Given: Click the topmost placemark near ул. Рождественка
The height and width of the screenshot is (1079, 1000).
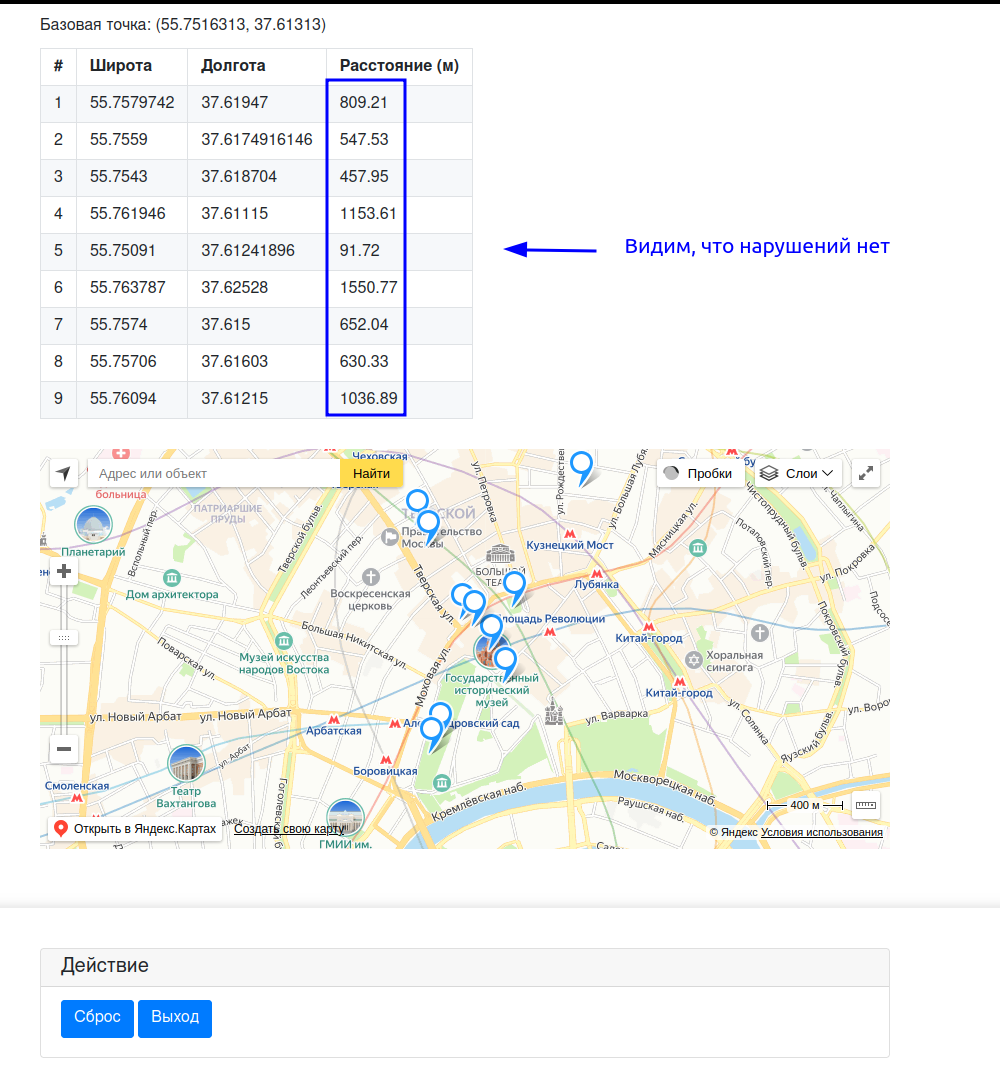Looking at the screenshot, I should (581, 466).
